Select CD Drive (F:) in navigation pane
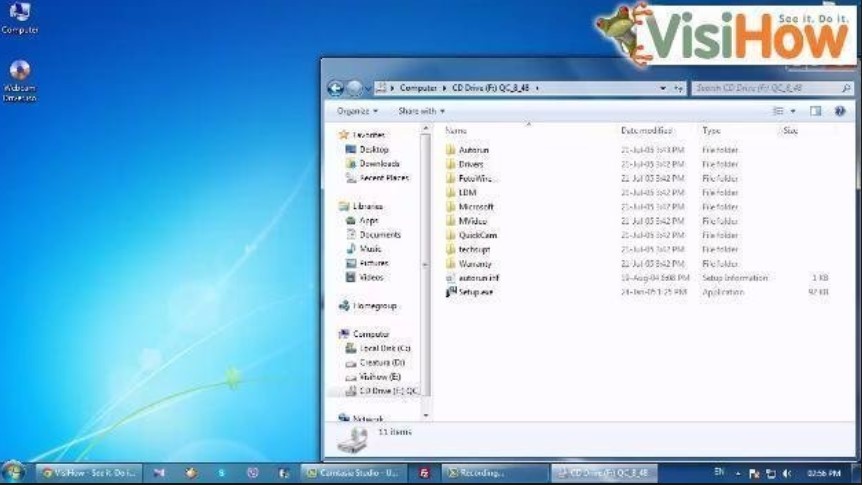Screen dimensions: 862x485 point(382,391)
